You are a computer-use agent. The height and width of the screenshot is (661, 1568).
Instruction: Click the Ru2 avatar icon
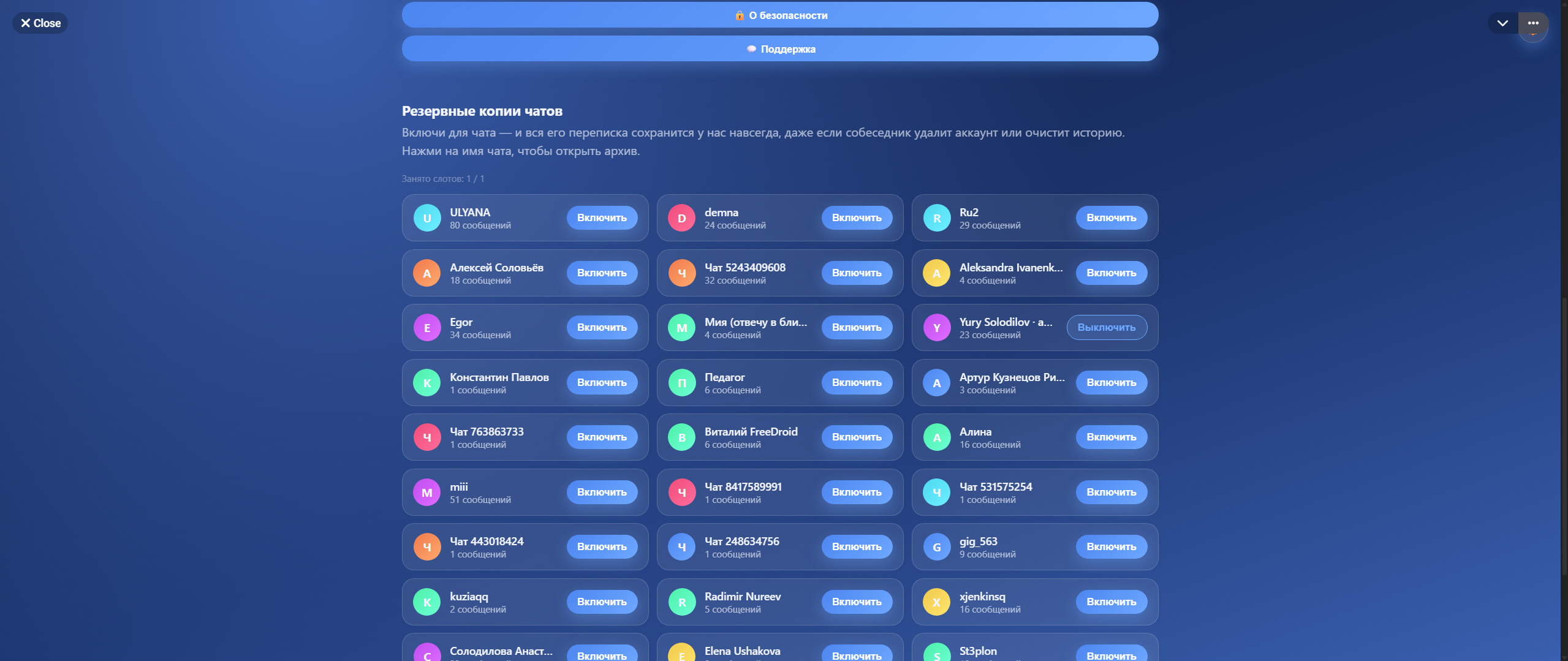click(936, 218)
